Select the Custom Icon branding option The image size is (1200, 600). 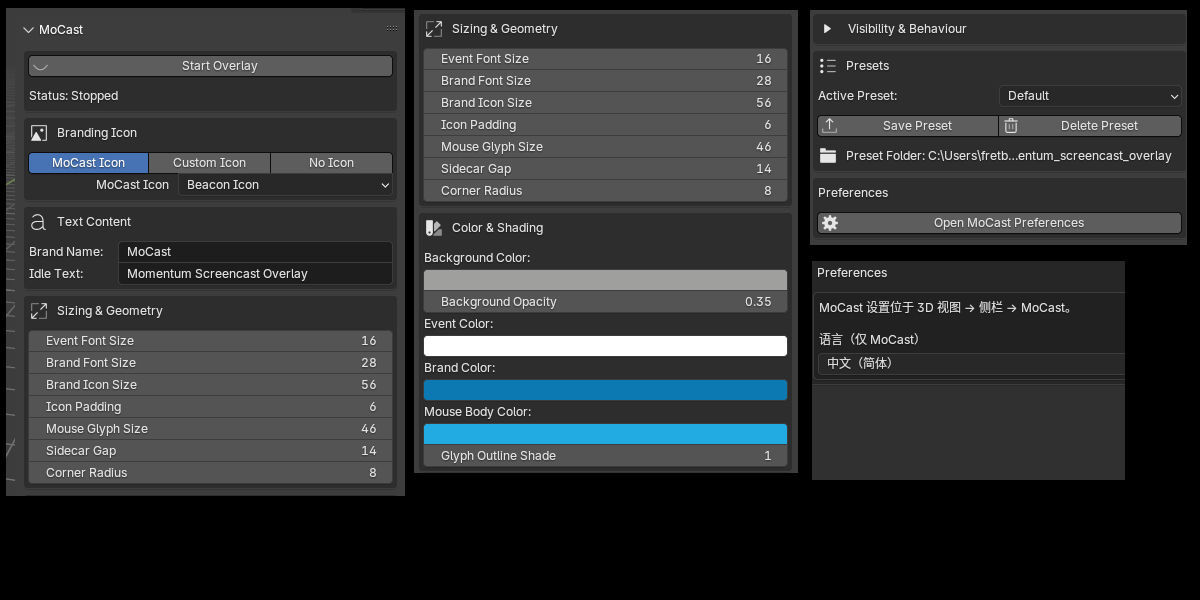point(209,163)
